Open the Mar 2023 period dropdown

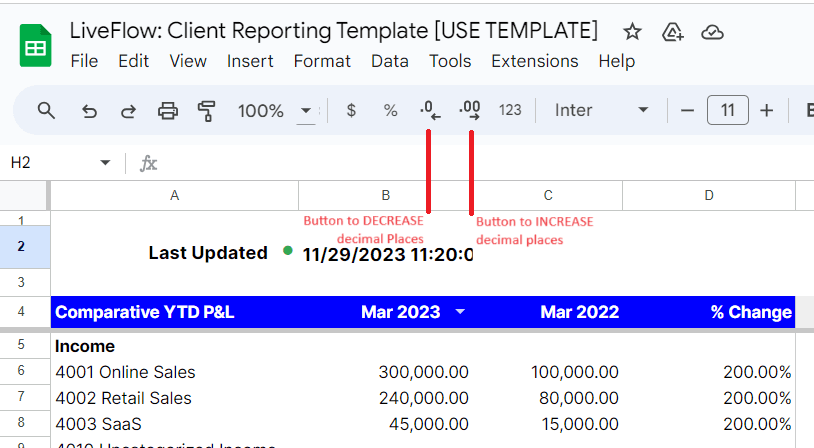[460, 312]
